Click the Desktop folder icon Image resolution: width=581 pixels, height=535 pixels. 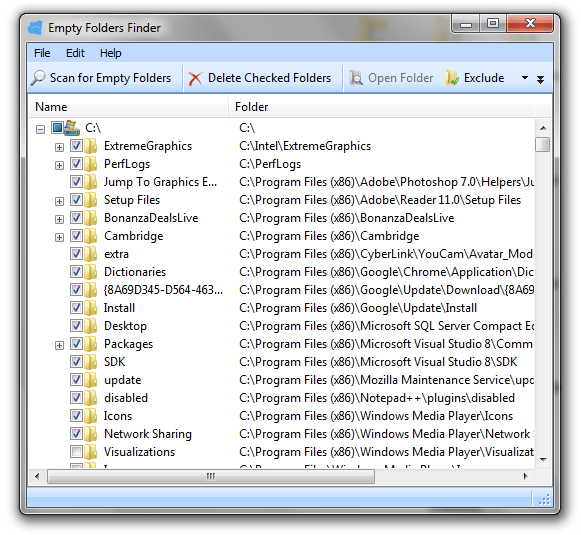[90, 326]
